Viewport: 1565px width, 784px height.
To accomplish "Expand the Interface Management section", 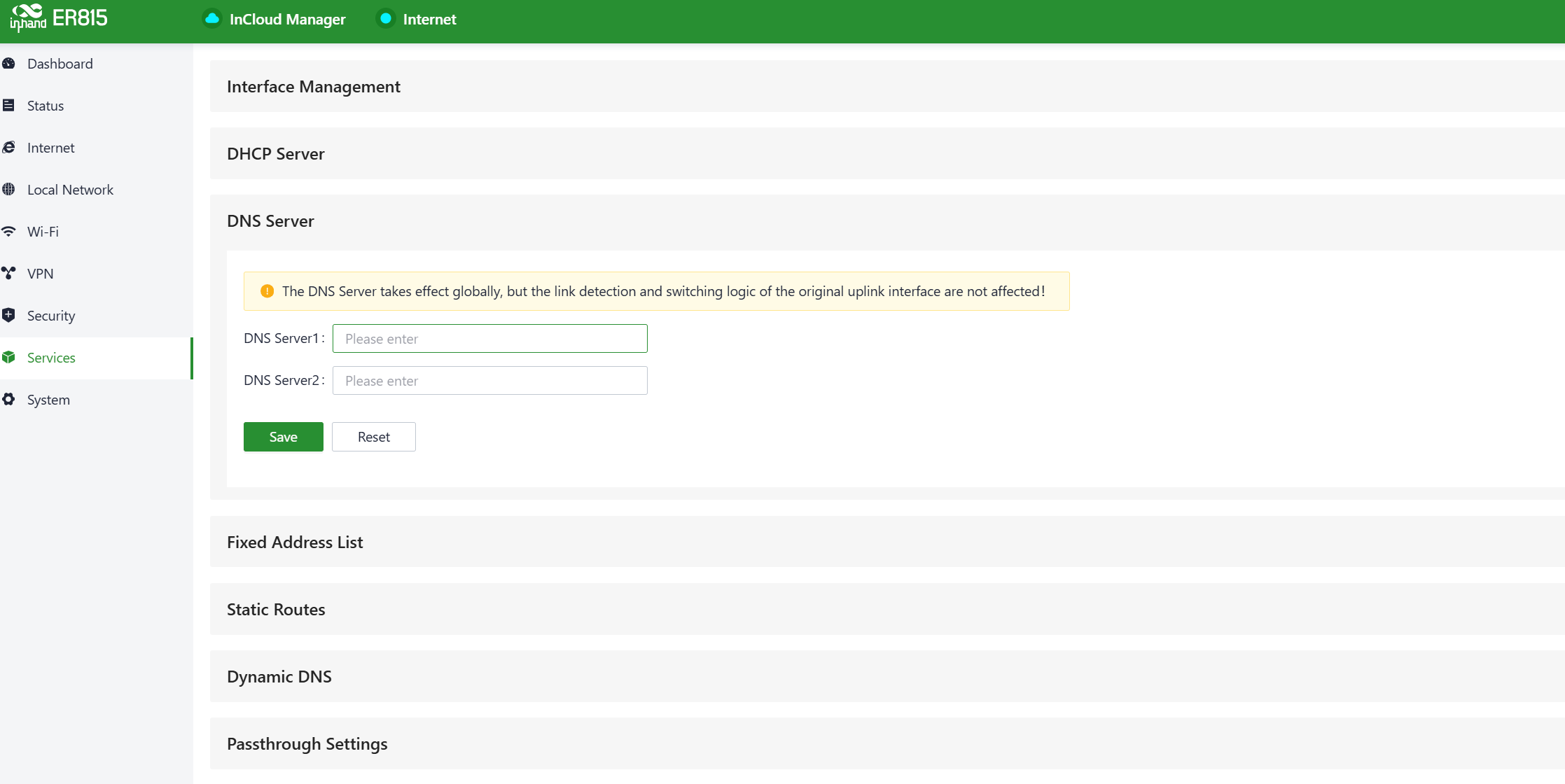I will click(x=314, y=87).
